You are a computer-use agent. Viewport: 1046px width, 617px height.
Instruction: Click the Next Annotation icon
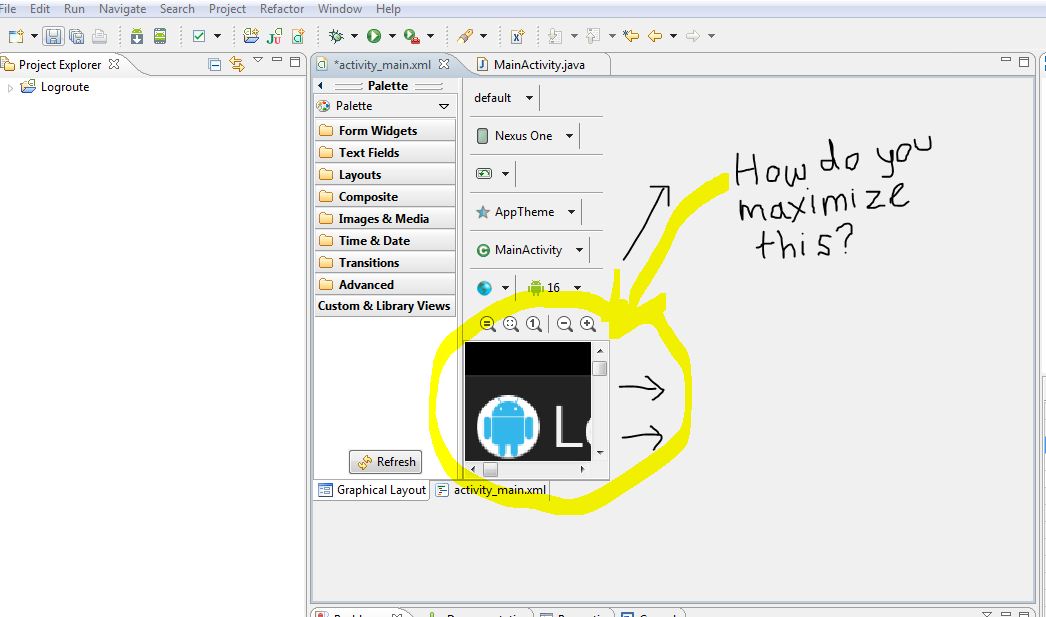(x=555, y=36)
